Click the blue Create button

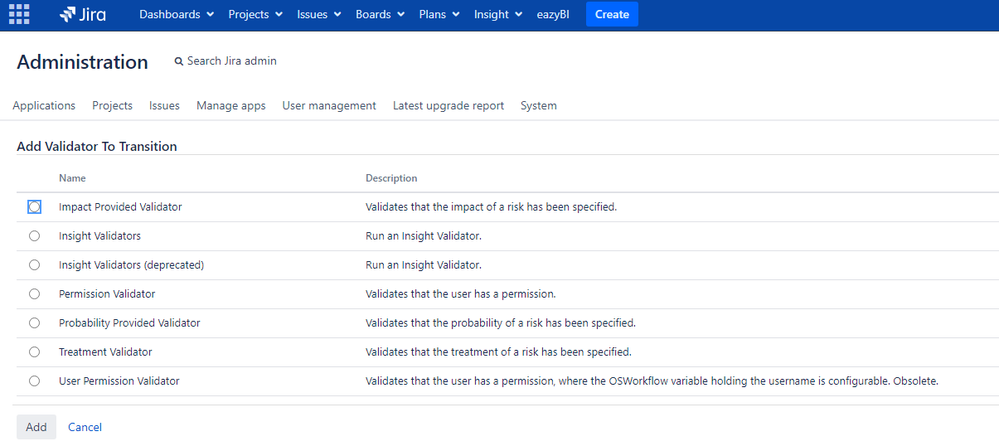pyautogui.click(x=612, y=14)
